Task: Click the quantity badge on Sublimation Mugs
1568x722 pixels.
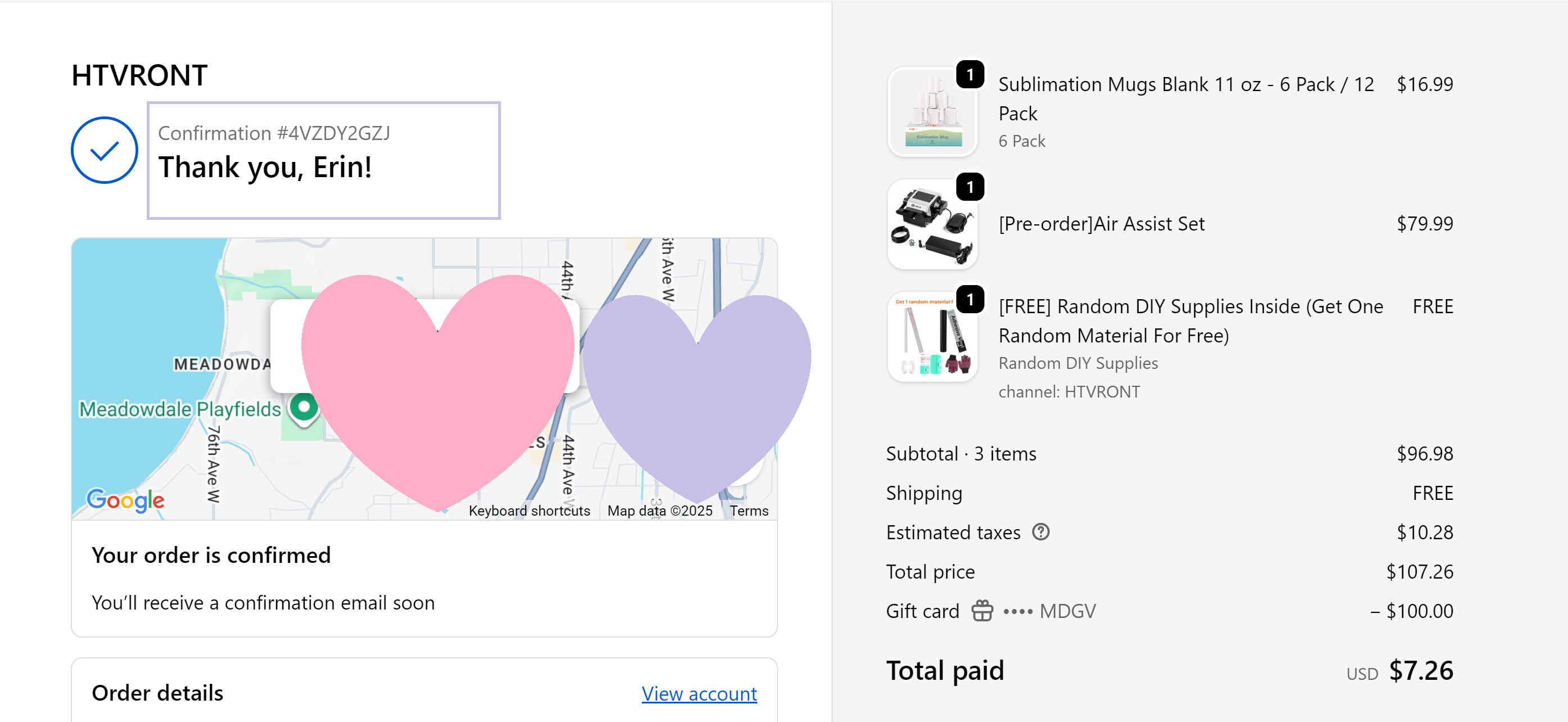Action: pos(970,75)
